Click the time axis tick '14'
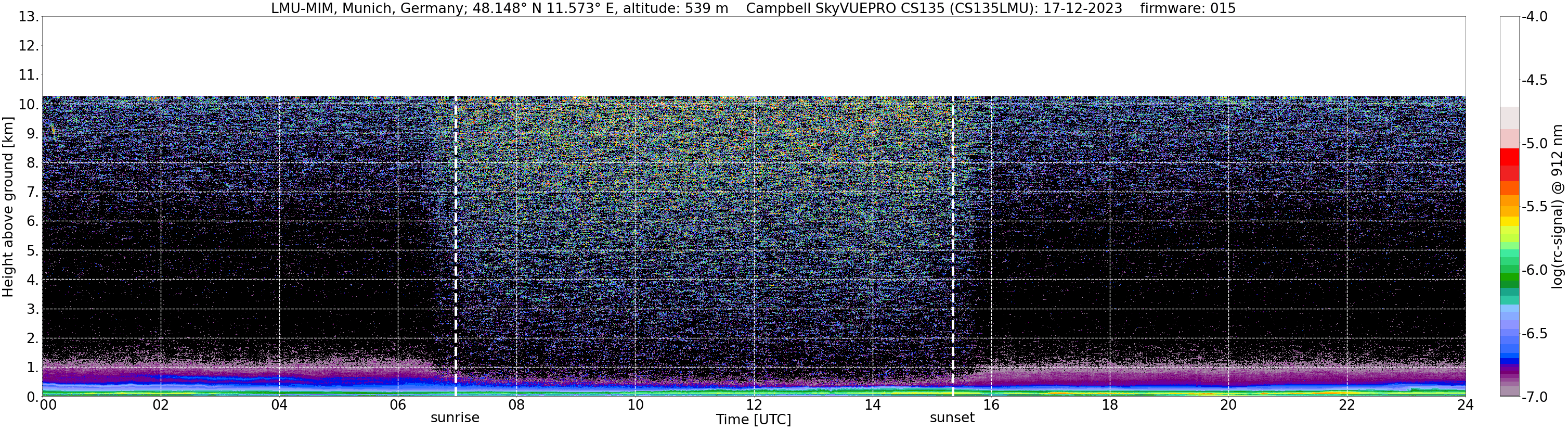1568x430 pixels. (872, 405)
